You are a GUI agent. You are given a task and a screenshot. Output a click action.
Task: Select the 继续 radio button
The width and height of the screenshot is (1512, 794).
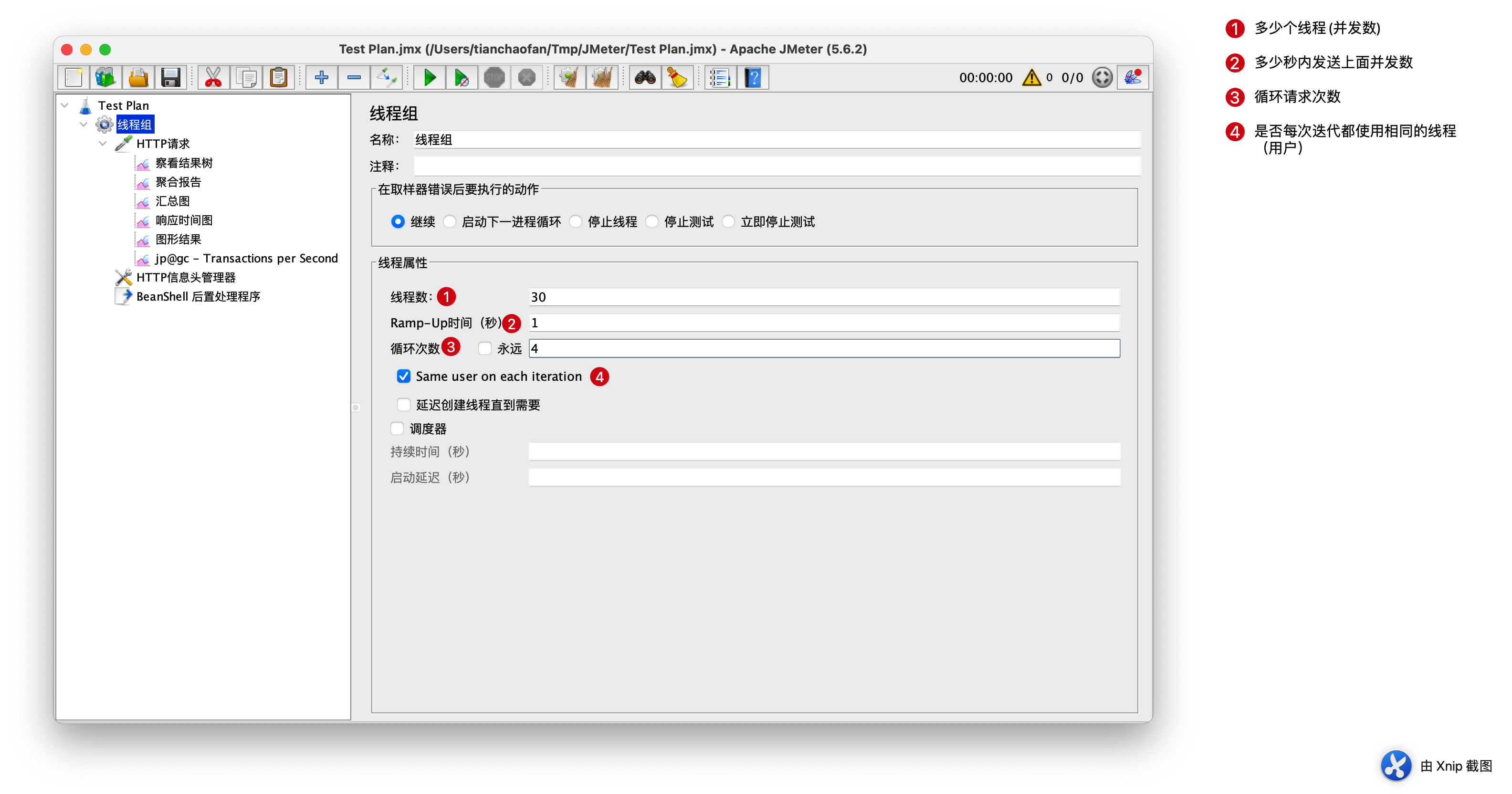[x=398, y=222]
